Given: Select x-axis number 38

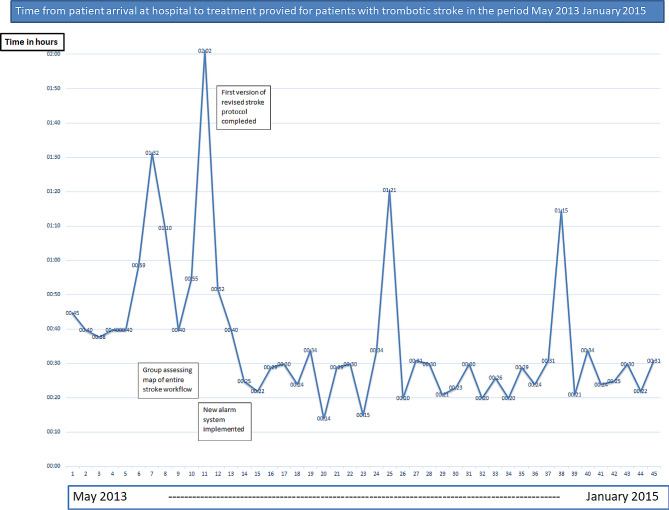Looking at the screenshot, I should [x=561, y=474].
